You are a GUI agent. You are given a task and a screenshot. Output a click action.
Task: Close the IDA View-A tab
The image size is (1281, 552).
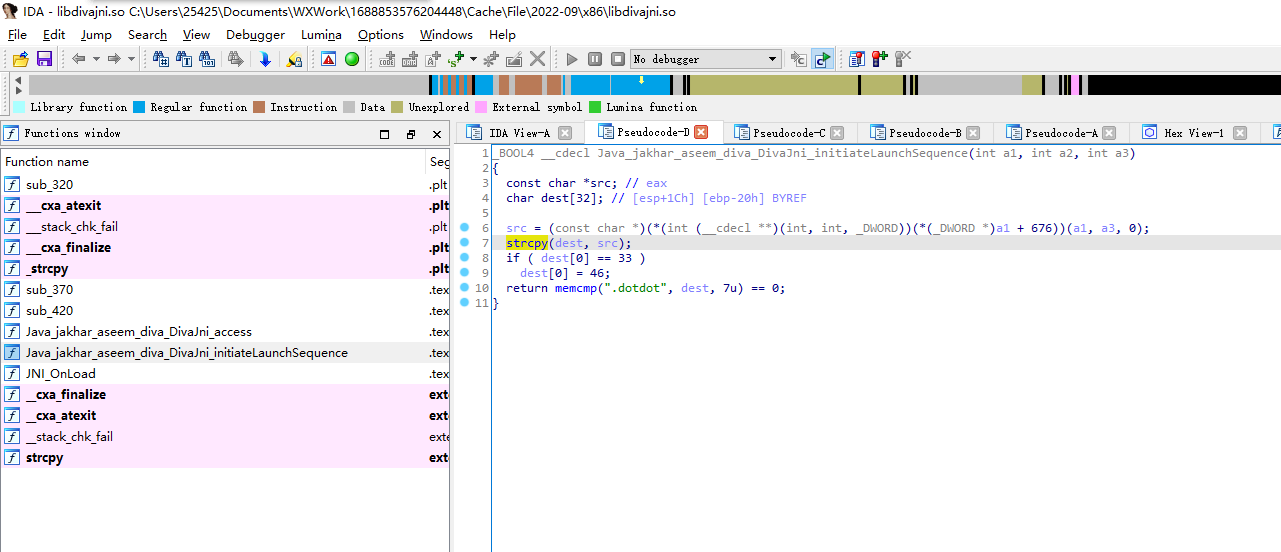click(x=565, y=132)
